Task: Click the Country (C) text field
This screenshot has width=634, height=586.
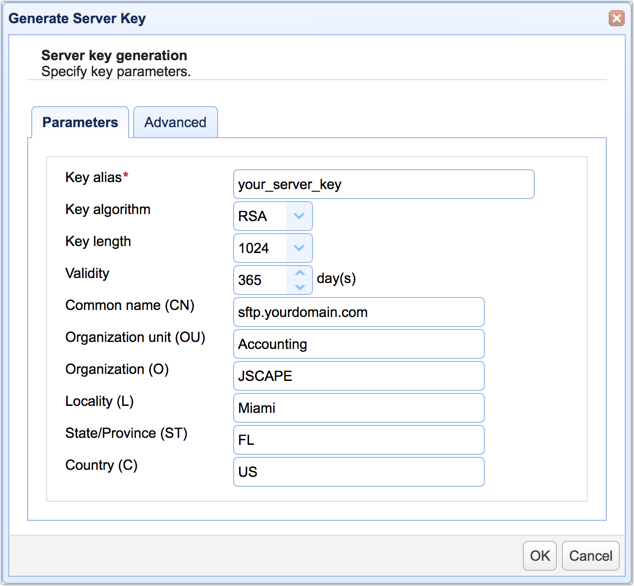Action: pyautogui.click(x=358, y=472)
